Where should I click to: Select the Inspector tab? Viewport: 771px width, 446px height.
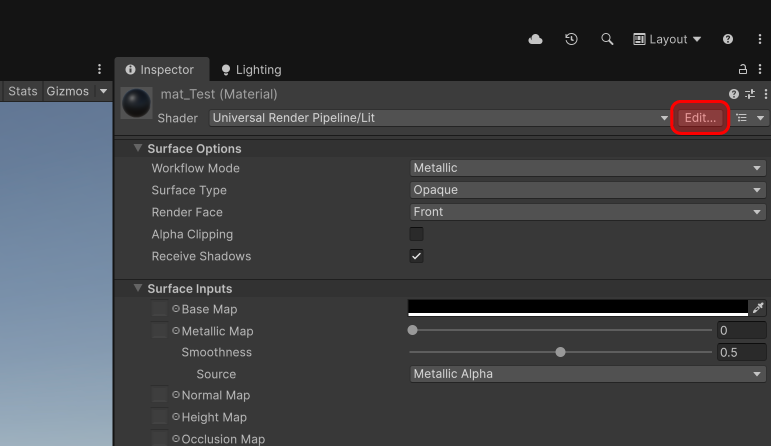click(x=160, y=69)
